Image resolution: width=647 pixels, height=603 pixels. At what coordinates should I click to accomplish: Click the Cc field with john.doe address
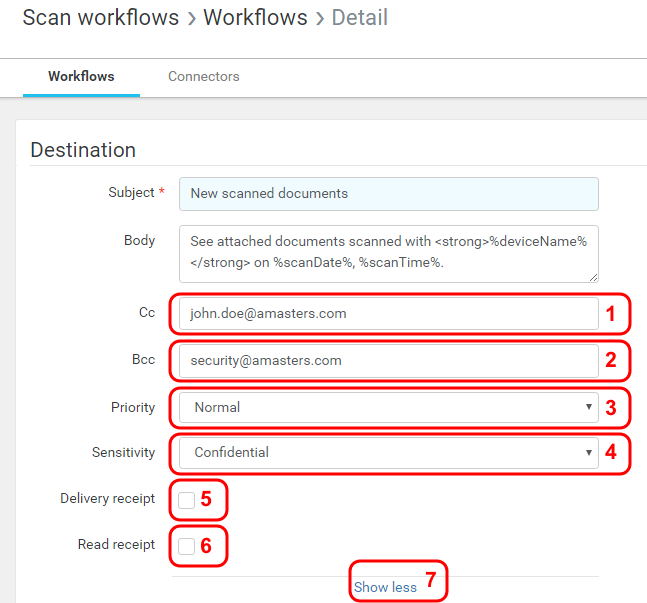pyautogui.click(x=388, y=313)
